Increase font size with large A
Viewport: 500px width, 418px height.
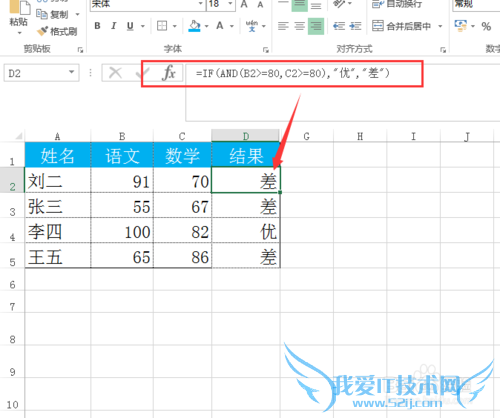244,4
